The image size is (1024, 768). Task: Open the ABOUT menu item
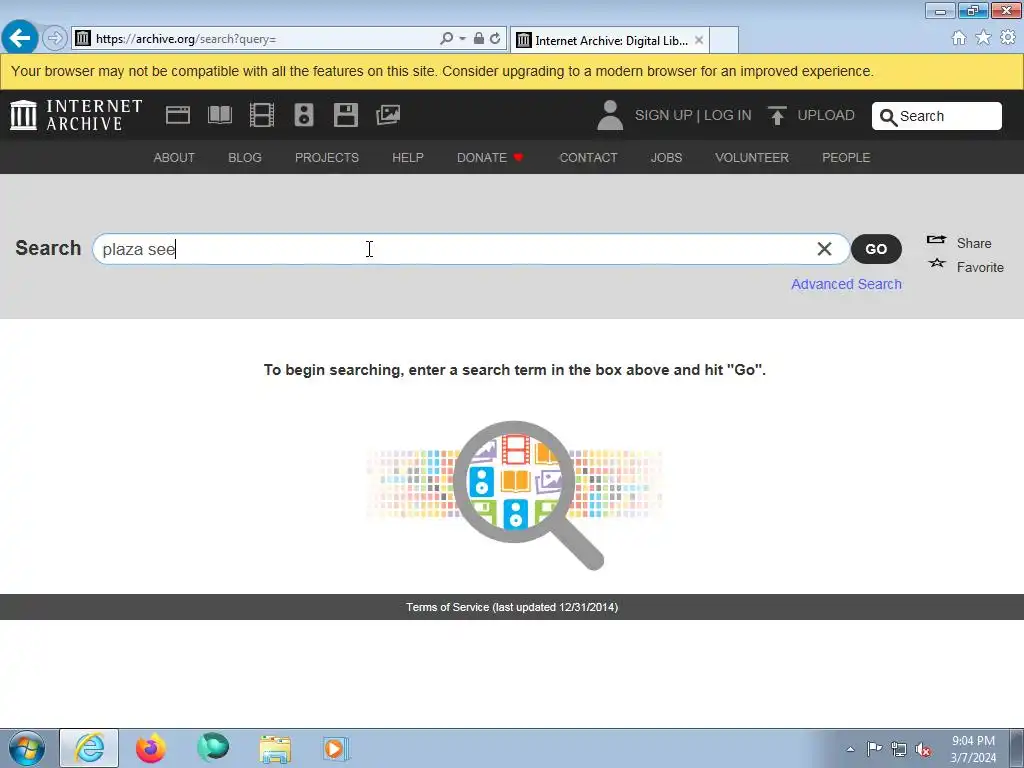click(174, 157)
